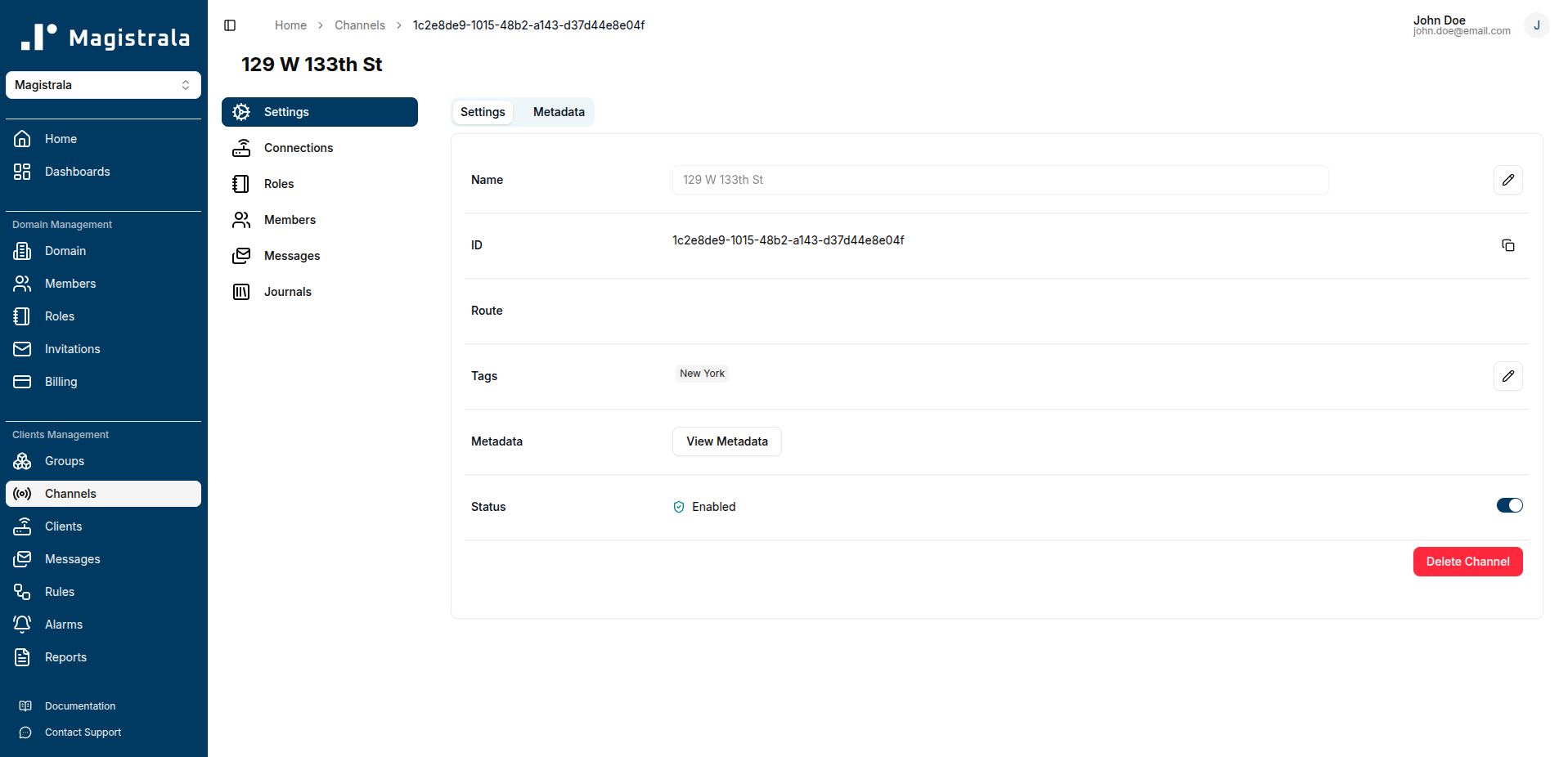Select the Groups icon in Clients Management
Image resolution: width=1568 pixels, height=757 pixels.
tap(22, 461)
